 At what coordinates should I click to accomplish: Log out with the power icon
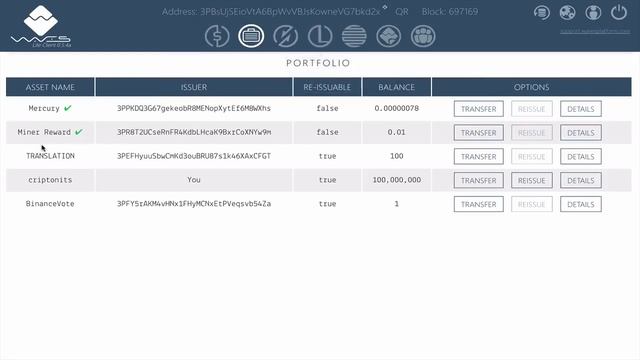pyautogui.click(x=619, y=13)
